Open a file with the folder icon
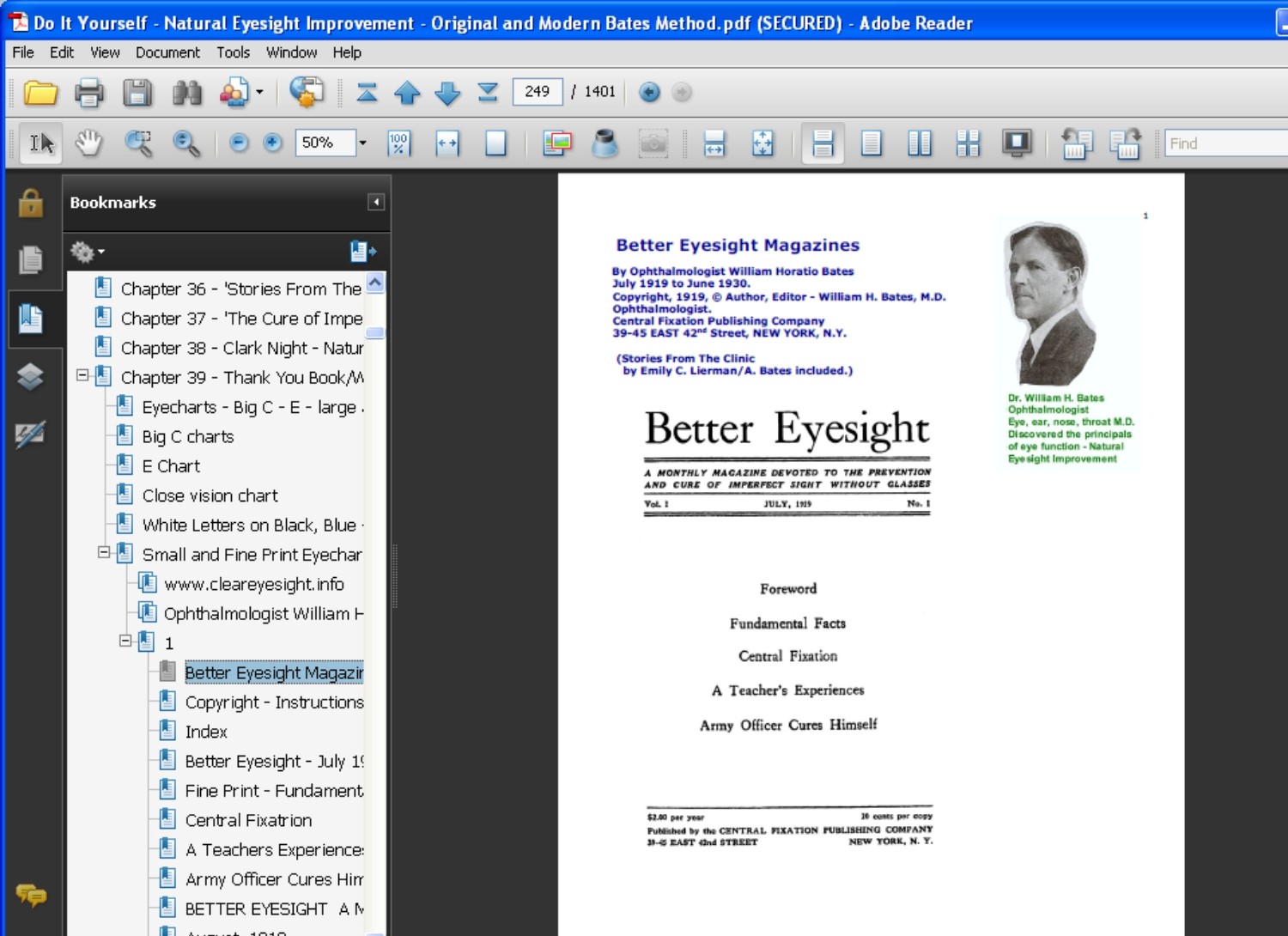Image resolution: width=1288 pixels, height=936 pixels. (40, 92)
